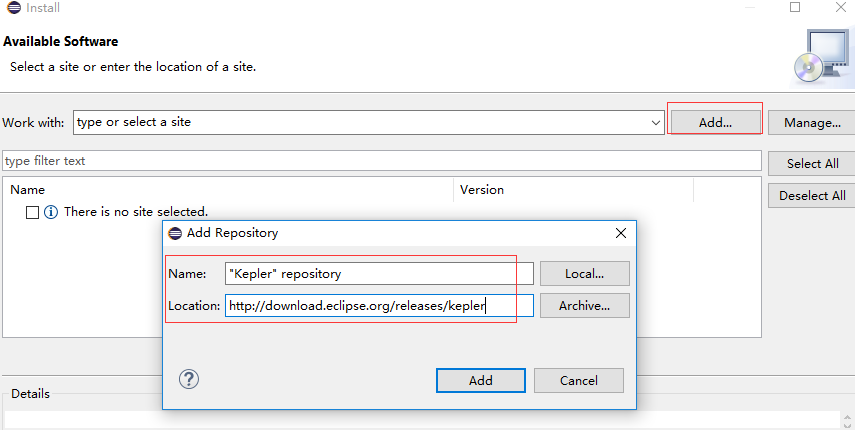
Task: Click the Select All button
Action: pyautogui.click(x=812, y=163)
